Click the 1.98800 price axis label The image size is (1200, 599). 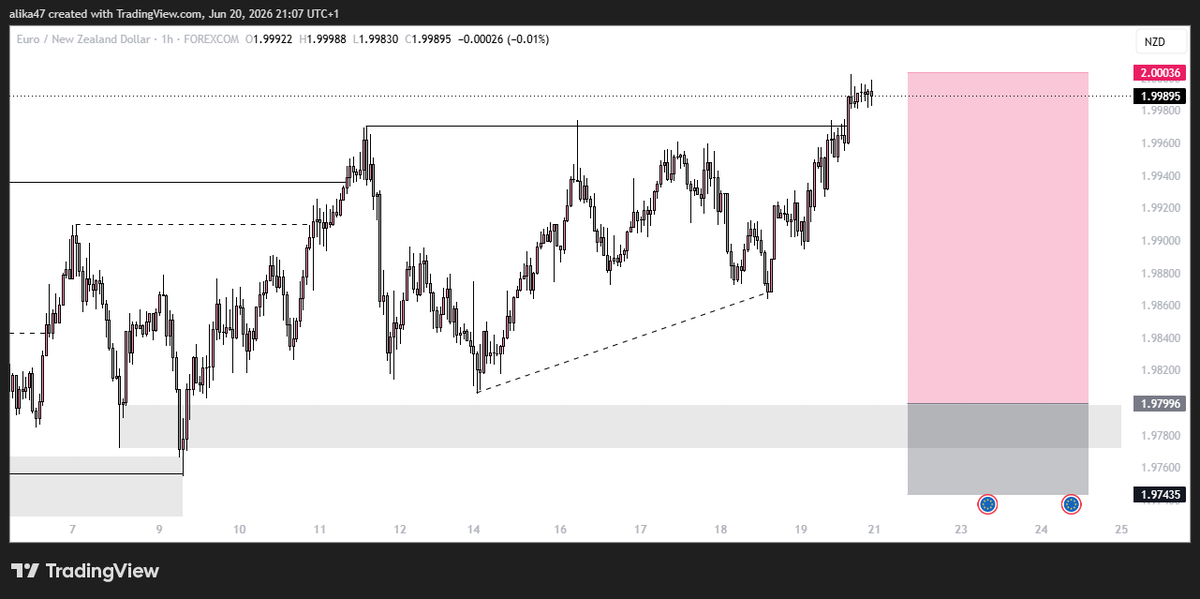1159,273
